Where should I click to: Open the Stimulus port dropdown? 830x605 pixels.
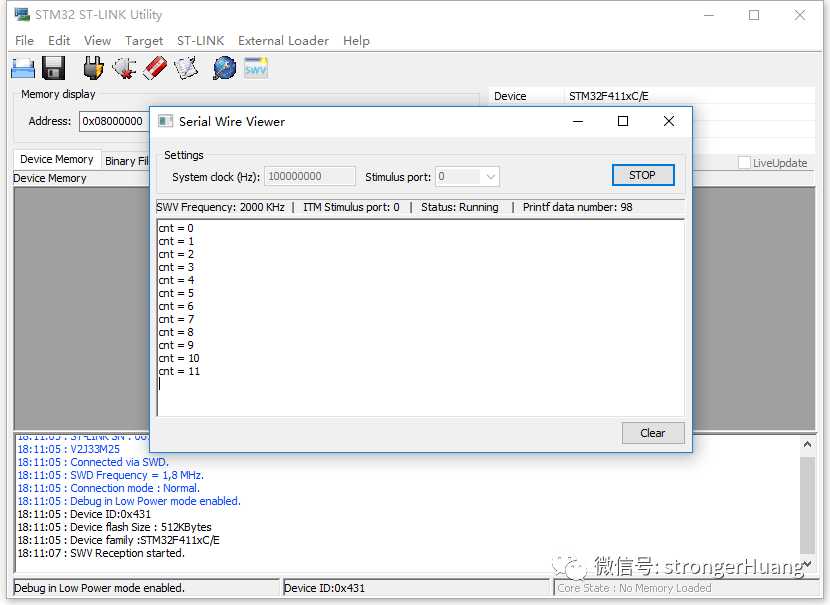467,176
